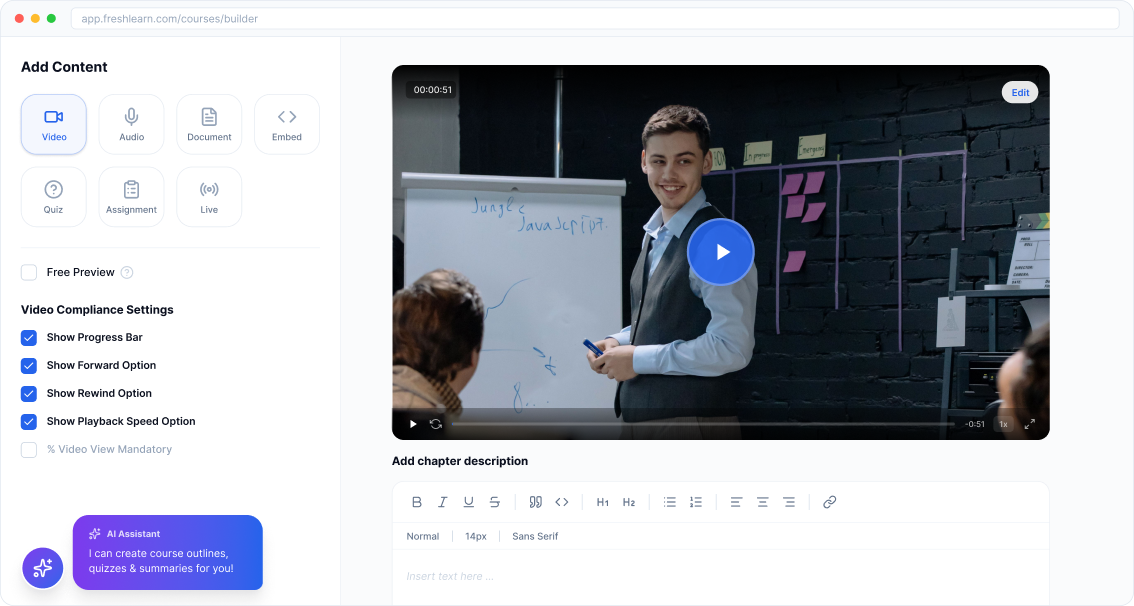
Task: Click the -0:51 remaining time label
Action: coord(975,424)
